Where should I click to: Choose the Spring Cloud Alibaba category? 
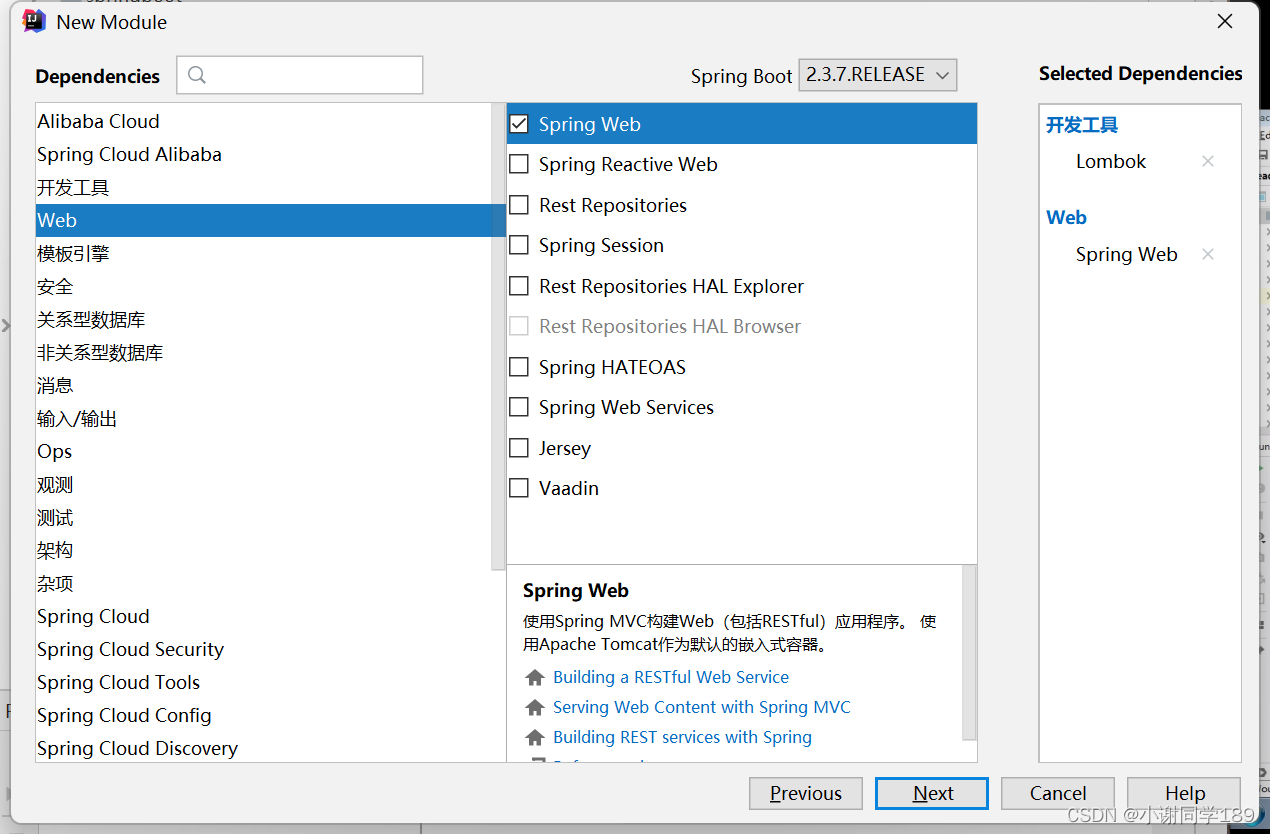264,154
